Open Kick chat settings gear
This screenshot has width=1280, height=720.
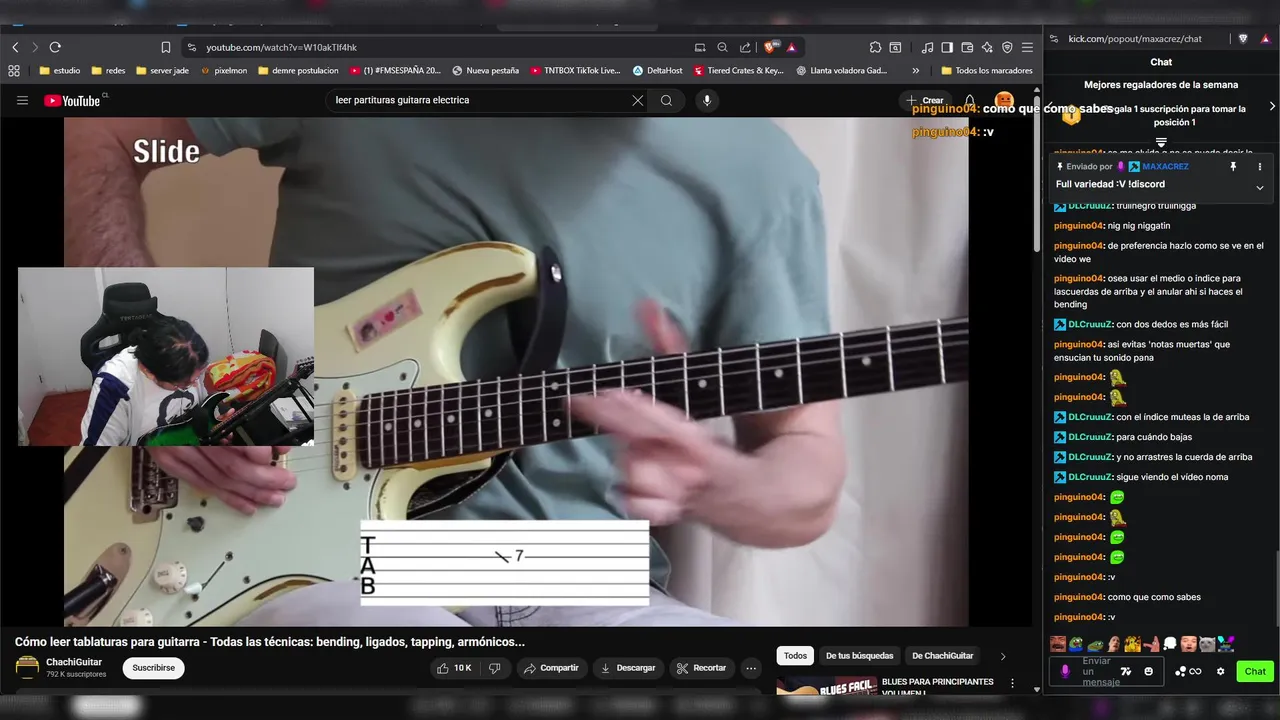coord(1220,671)
